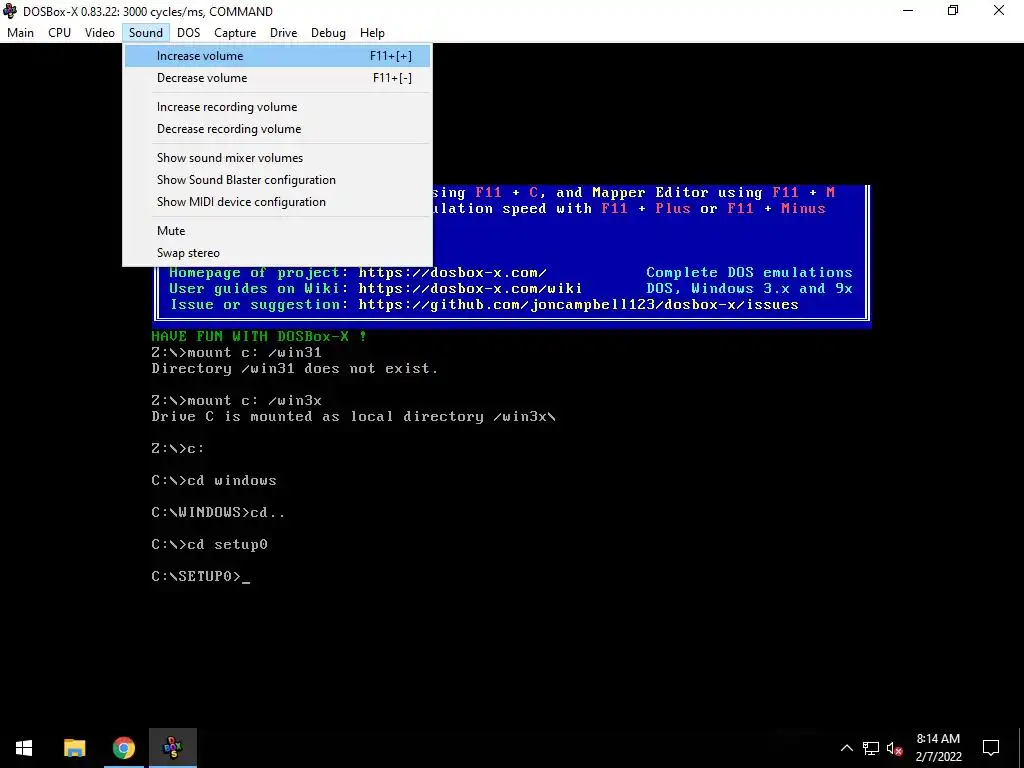Click the 'C:\>cd setup0' command line
The image size is (1024, 768).
click(209, 545)
